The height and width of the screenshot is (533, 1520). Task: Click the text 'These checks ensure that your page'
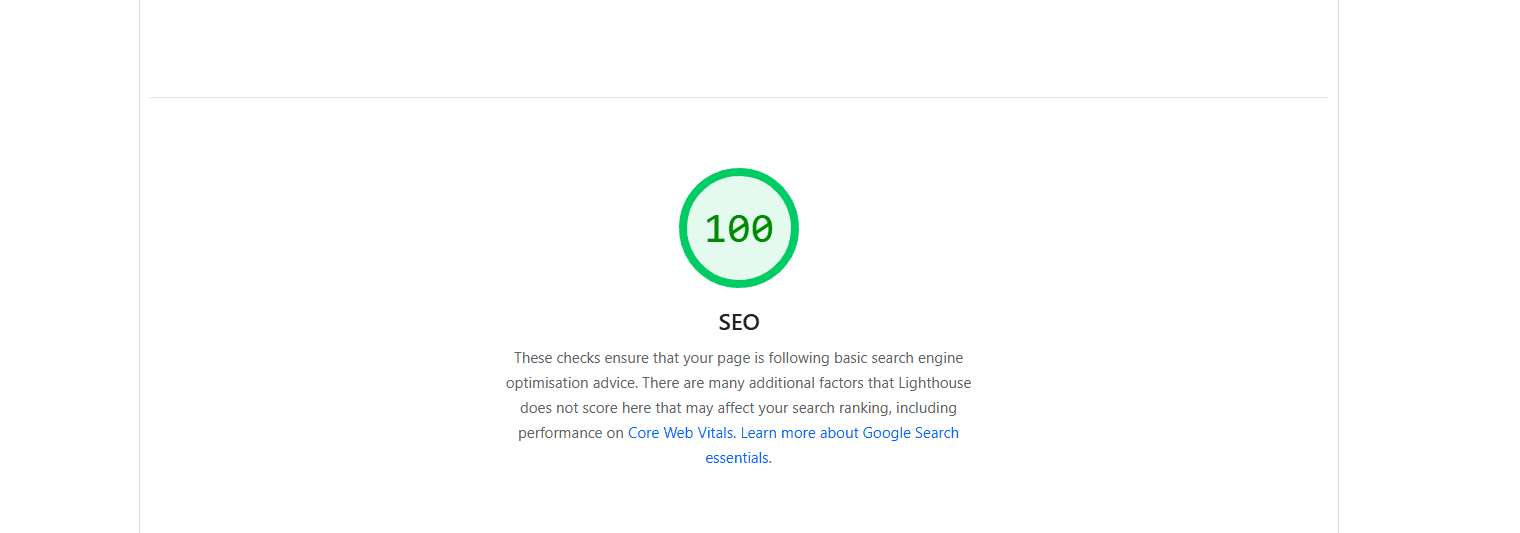tap(632, 358)
